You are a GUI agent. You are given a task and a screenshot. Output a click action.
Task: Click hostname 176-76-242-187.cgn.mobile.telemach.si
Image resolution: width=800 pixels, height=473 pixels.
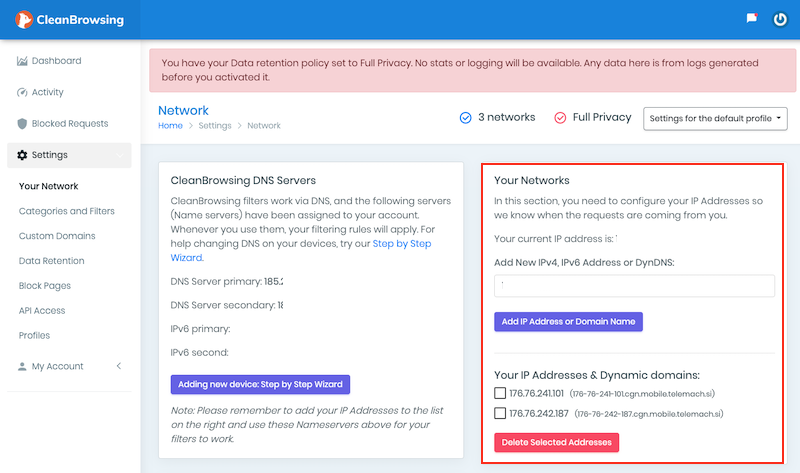[649, 414]
